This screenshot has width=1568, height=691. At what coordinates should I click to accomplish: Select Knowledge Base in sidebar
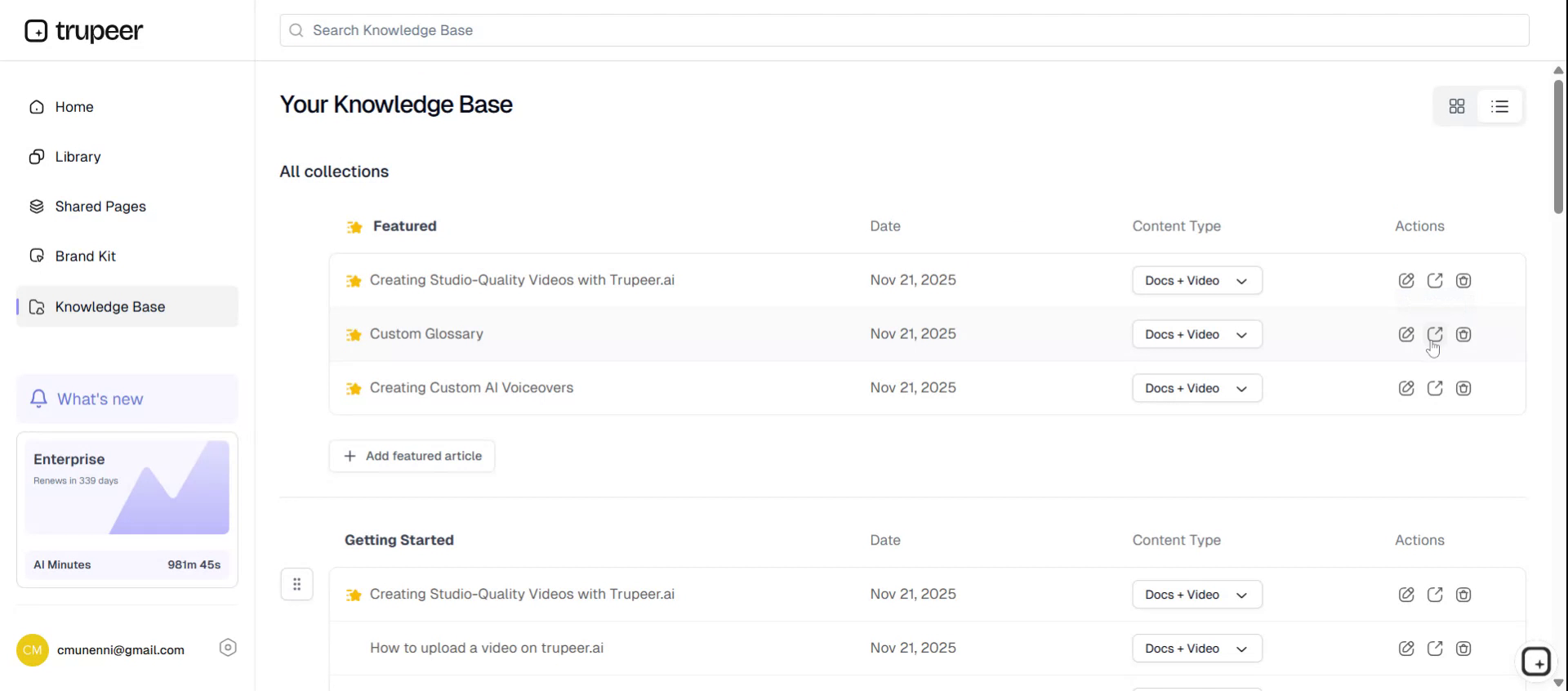coord(127,306)
